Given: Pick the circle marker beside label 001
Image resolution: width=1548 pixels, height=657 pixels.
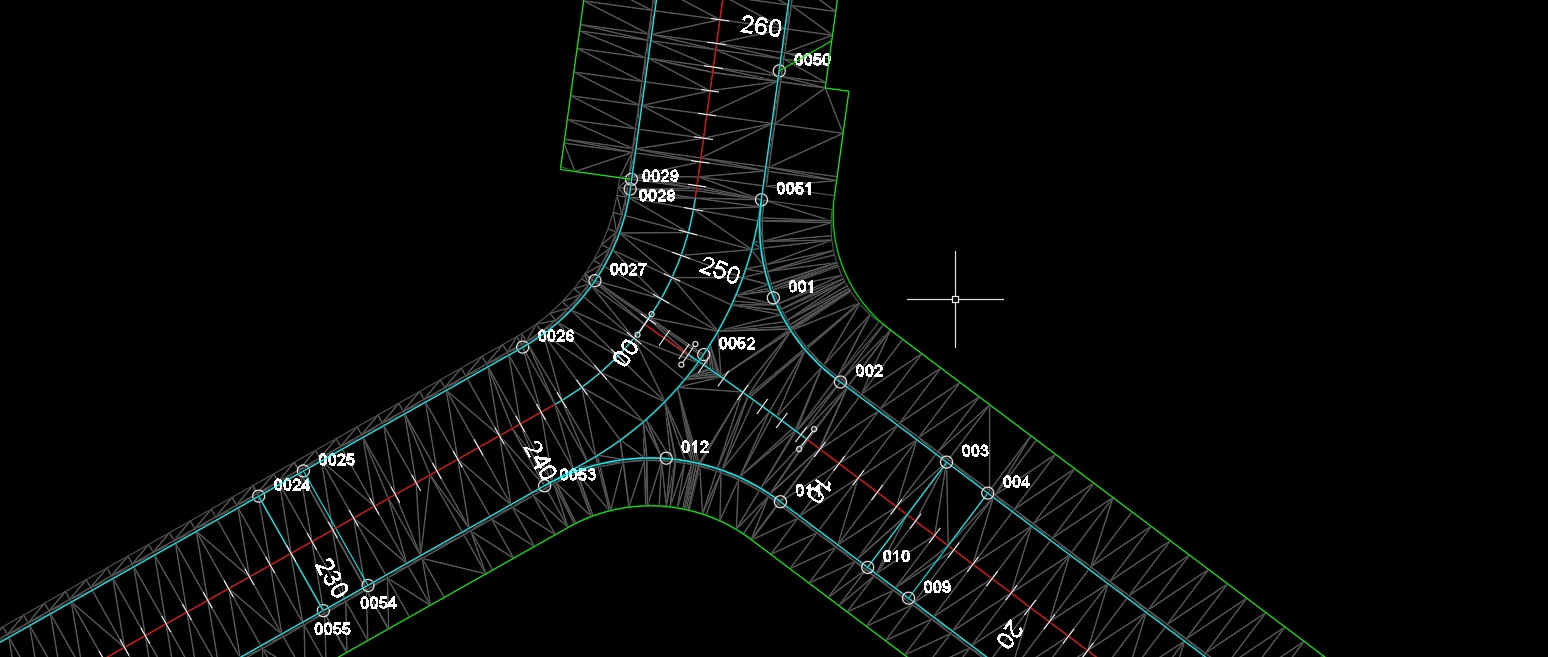Looking at the screenshot, I should (773, 298).
